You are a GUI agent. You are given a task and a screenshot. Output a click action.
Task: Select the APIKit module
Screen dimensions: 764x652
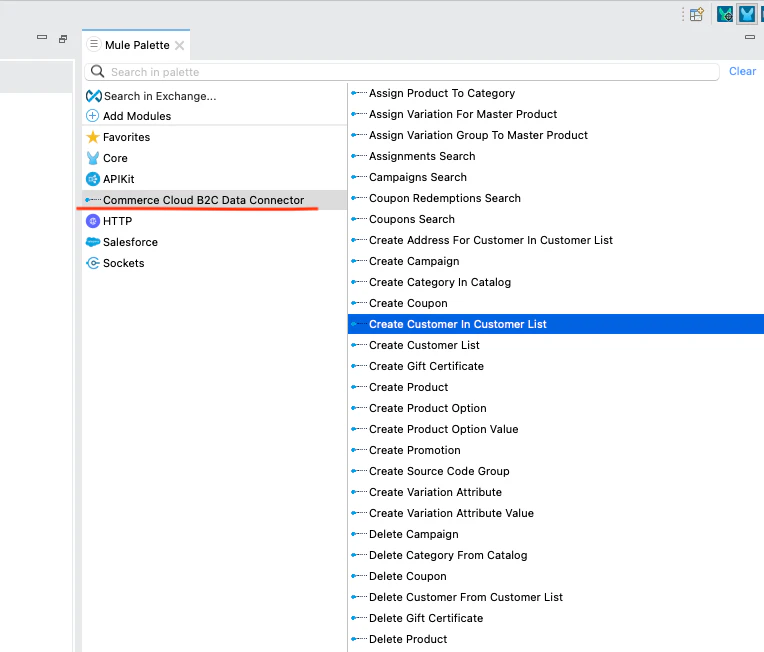(x=118, y=179)
